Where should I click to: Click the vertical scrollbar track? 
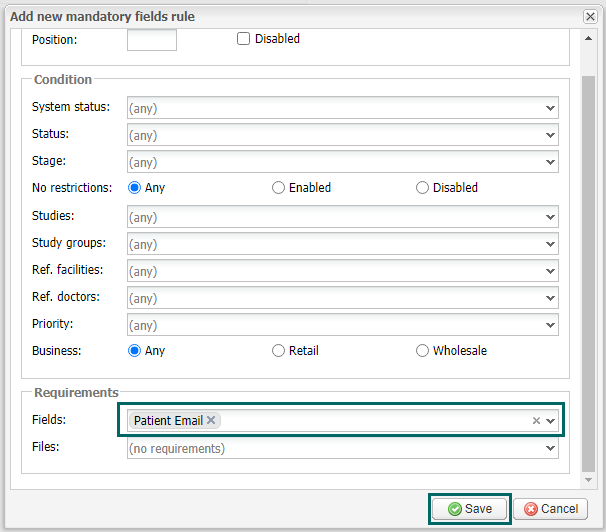tap(588, 272)
